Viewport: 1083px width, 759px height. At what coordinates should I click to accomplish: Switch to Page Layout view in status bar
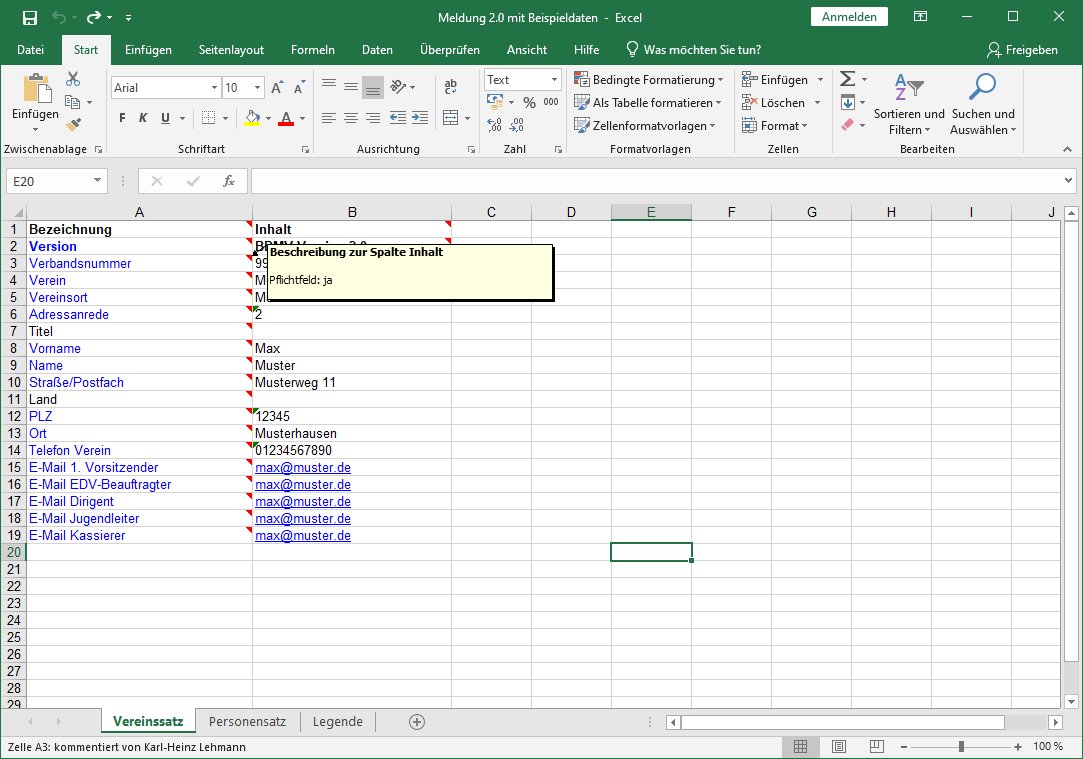click(x=838, y=747)
